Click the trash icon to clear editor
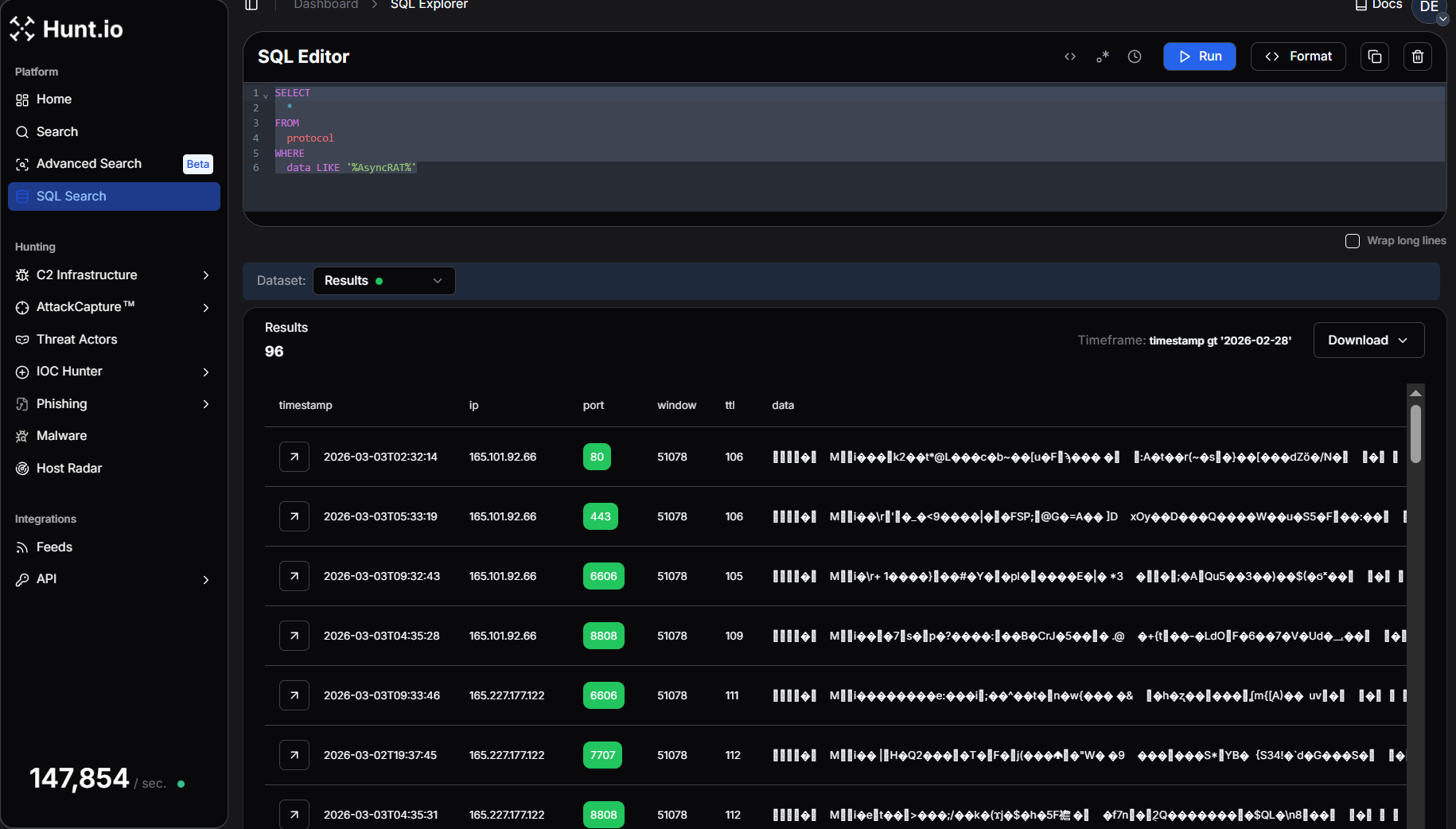Viewport: 1456px width, 829px height. click(1417, 56)
